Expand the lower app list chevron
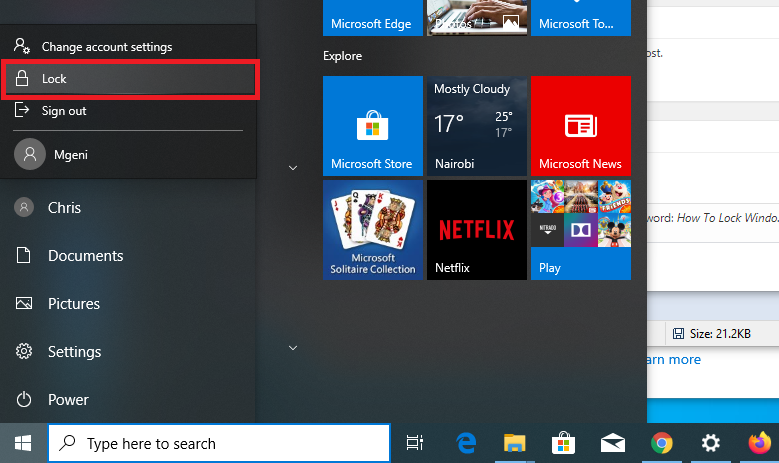Screen dimensions: 779x463 (x=293, y=348)
